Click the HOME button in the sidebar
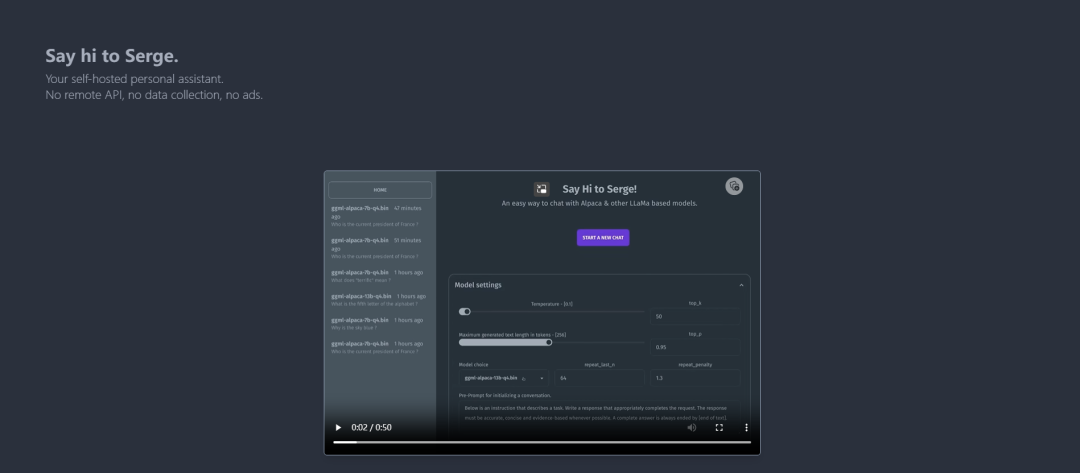The height and width of the screenshot is (473, 1080). (x=380, y=190)
